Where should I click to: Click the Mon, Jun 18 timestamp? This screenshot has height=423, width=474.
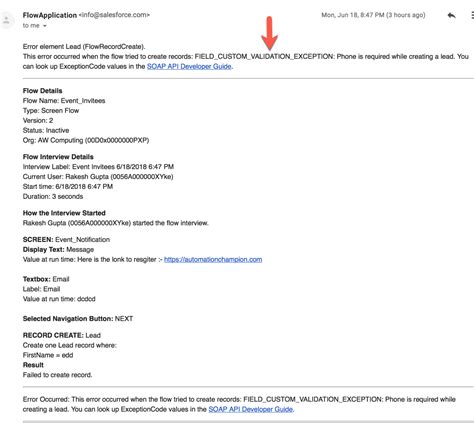tap(373, 15)
